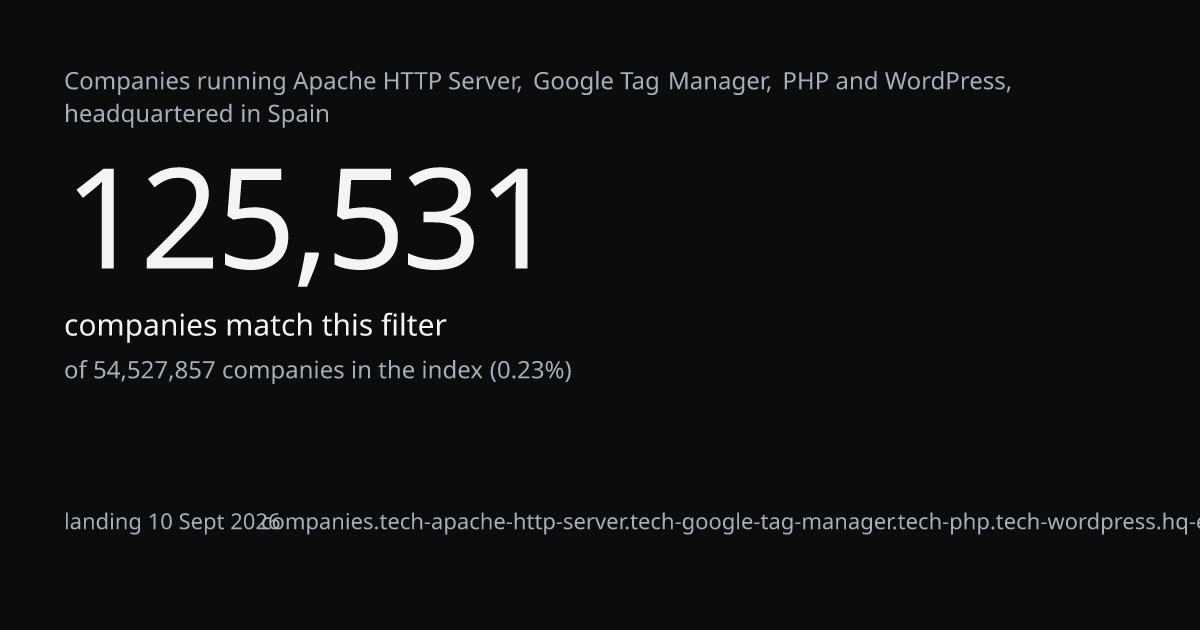
Task: Click the "tech-google-tag-manager" slug segment
Action: [763, 522]
